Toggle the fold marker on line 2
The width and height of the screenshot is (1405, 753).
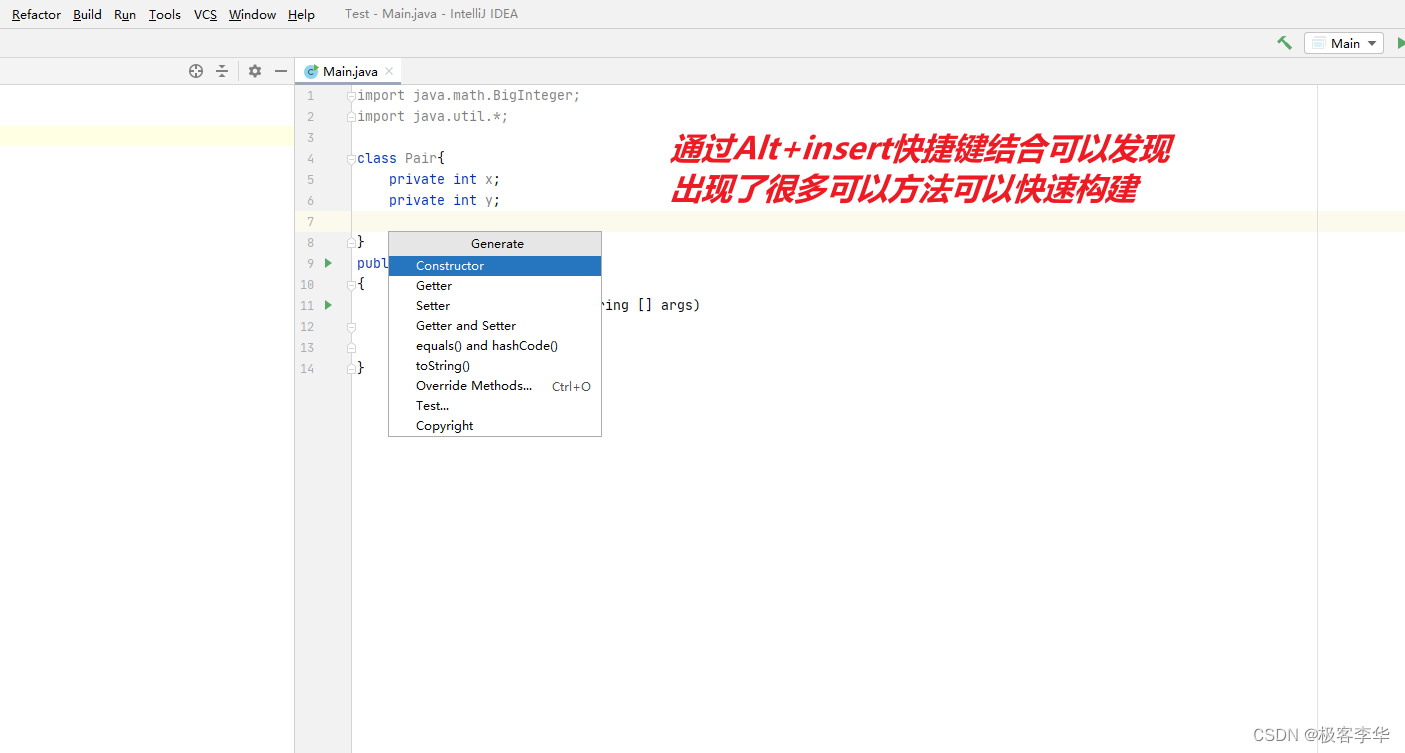(x=351, y=117)
